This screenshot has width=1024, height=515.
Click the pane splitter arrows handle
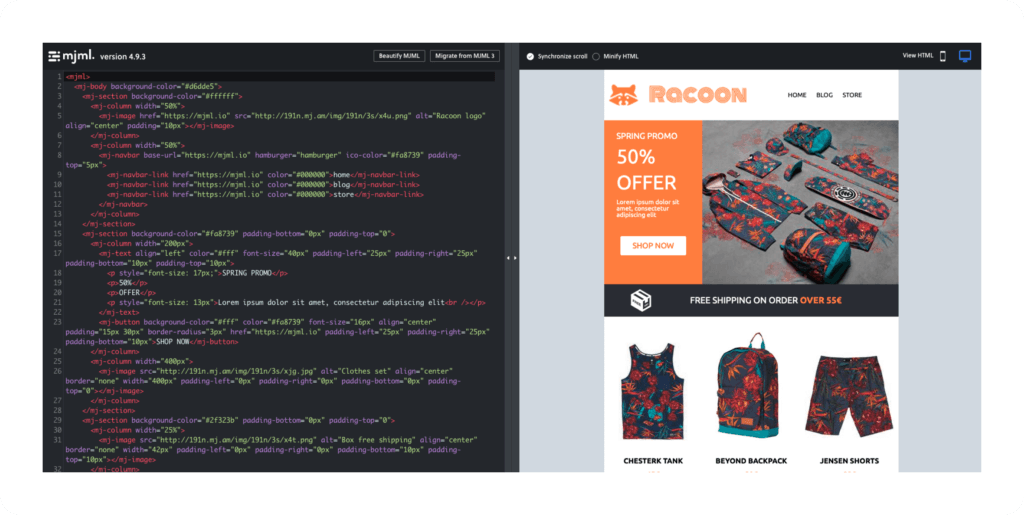tap(511, 258)
